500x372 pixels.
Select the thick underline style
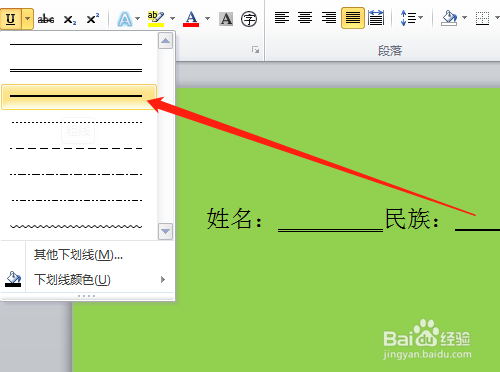coord(79,97)
